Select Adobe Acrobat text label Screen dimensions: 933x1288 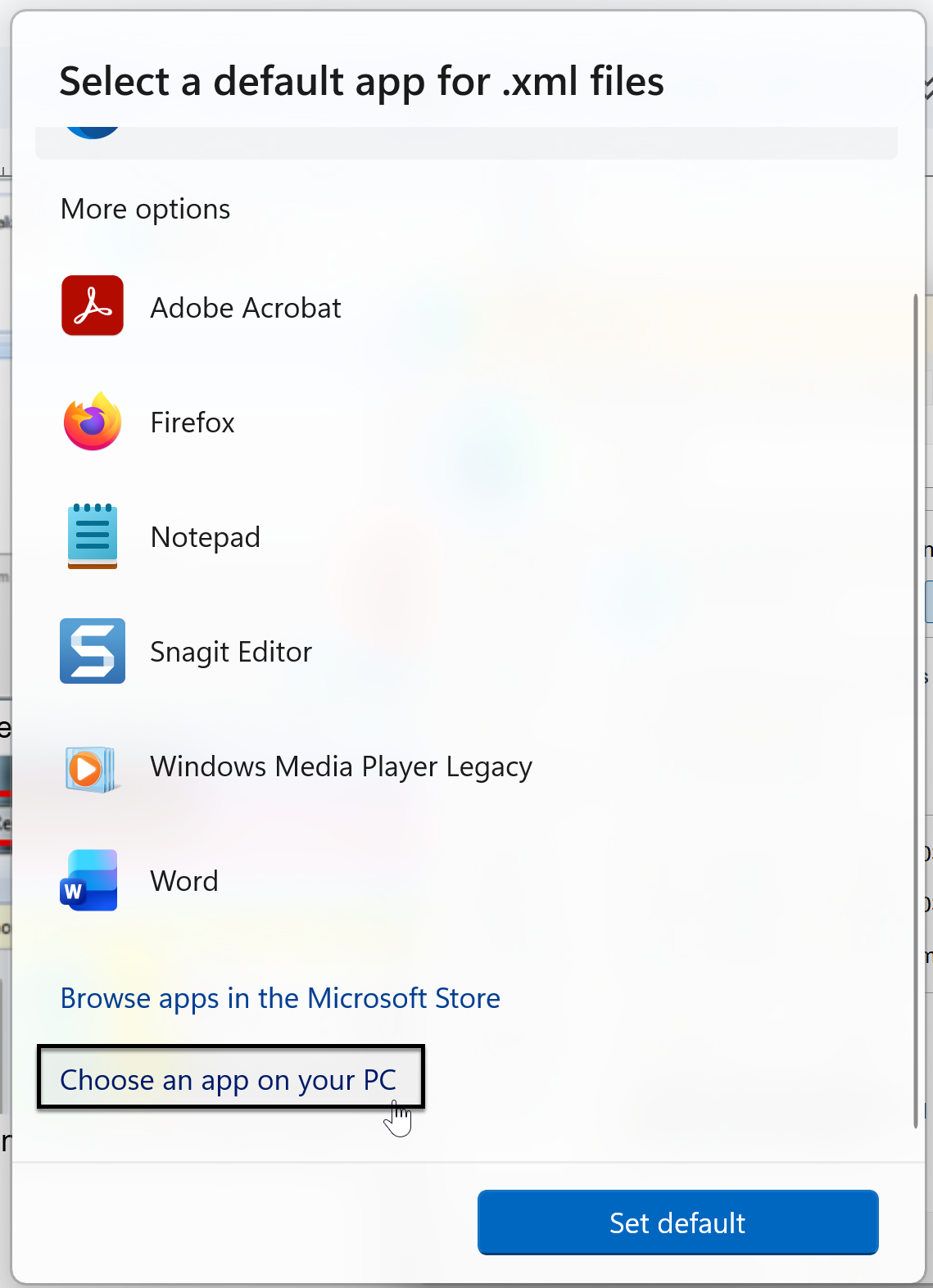tap(246, 308)
